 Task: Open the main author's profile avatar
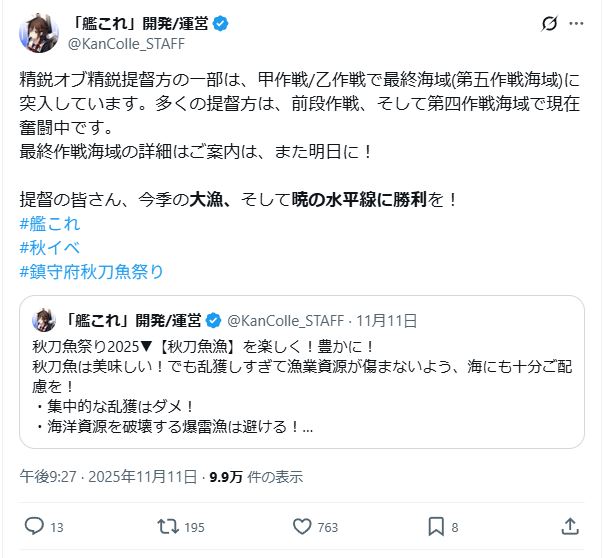pos(37,34)
